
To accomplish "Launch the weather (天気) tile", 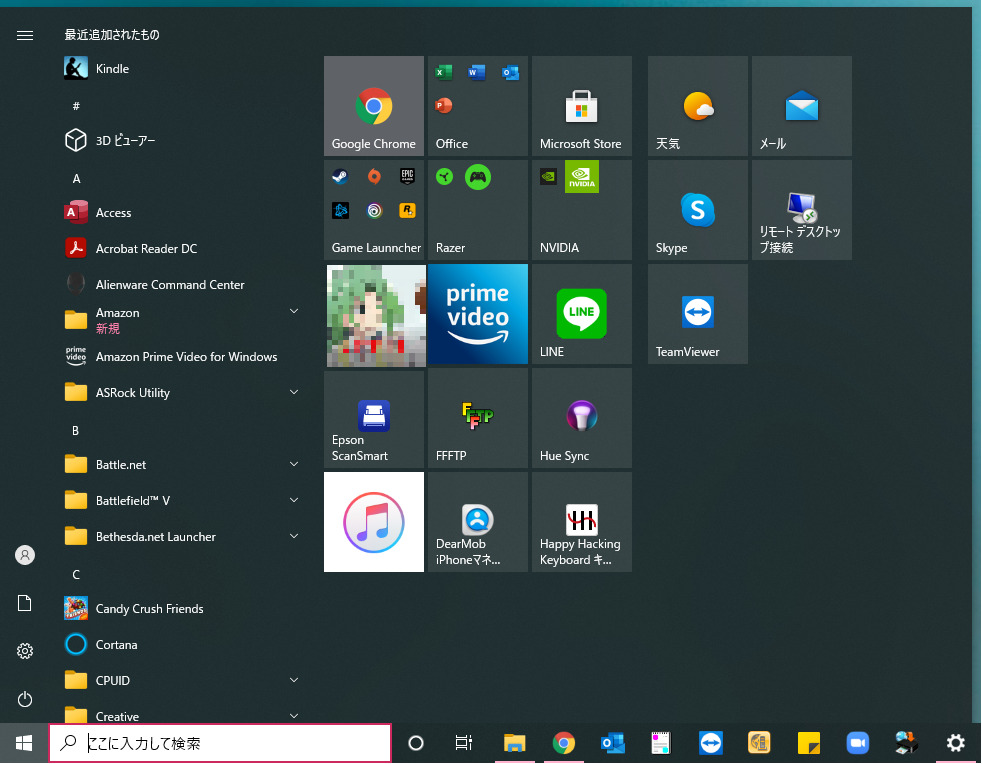I will point(698,106).
